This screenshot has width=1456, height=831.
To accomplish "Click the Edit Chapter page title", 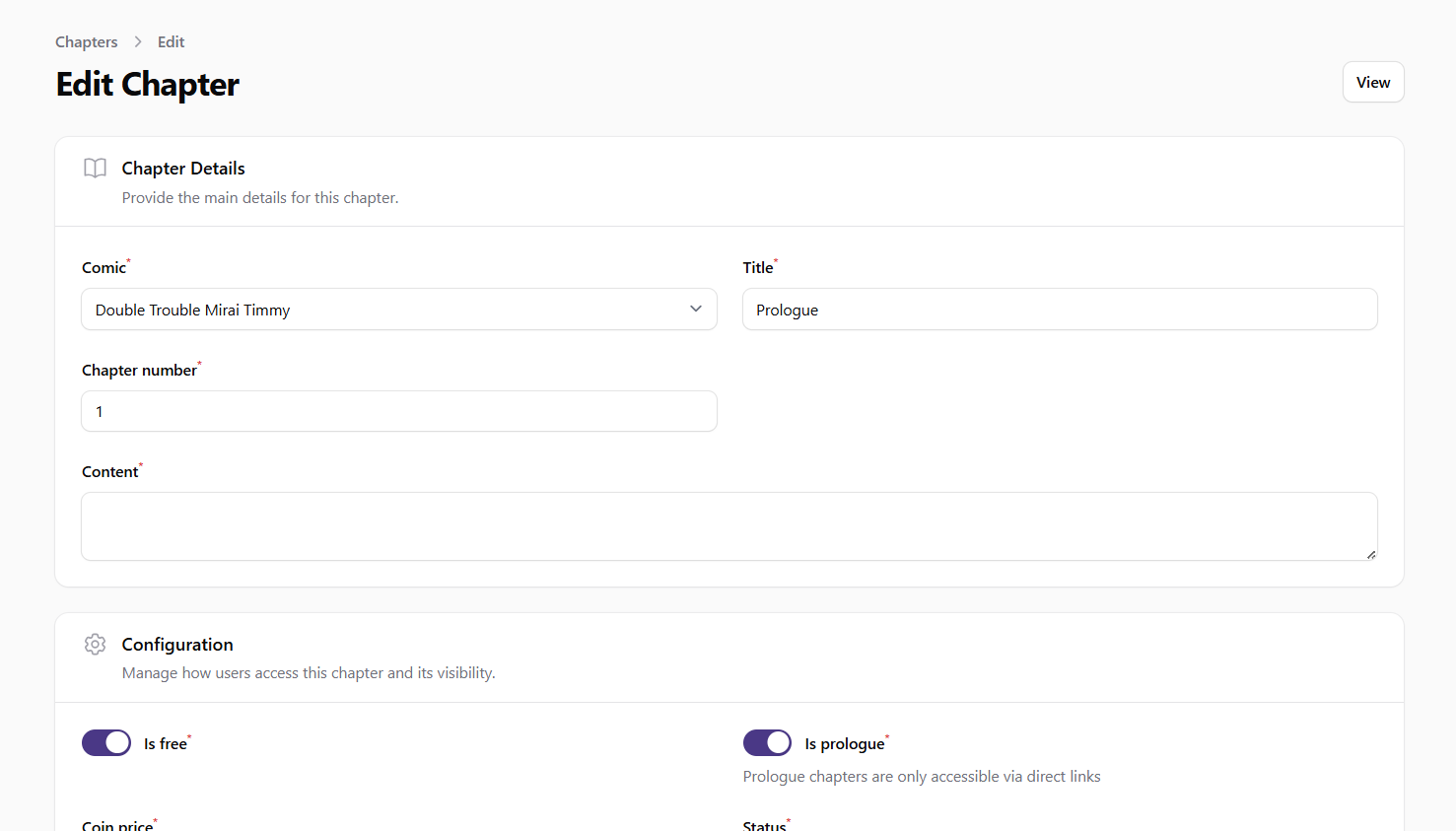I will (148, 85).
